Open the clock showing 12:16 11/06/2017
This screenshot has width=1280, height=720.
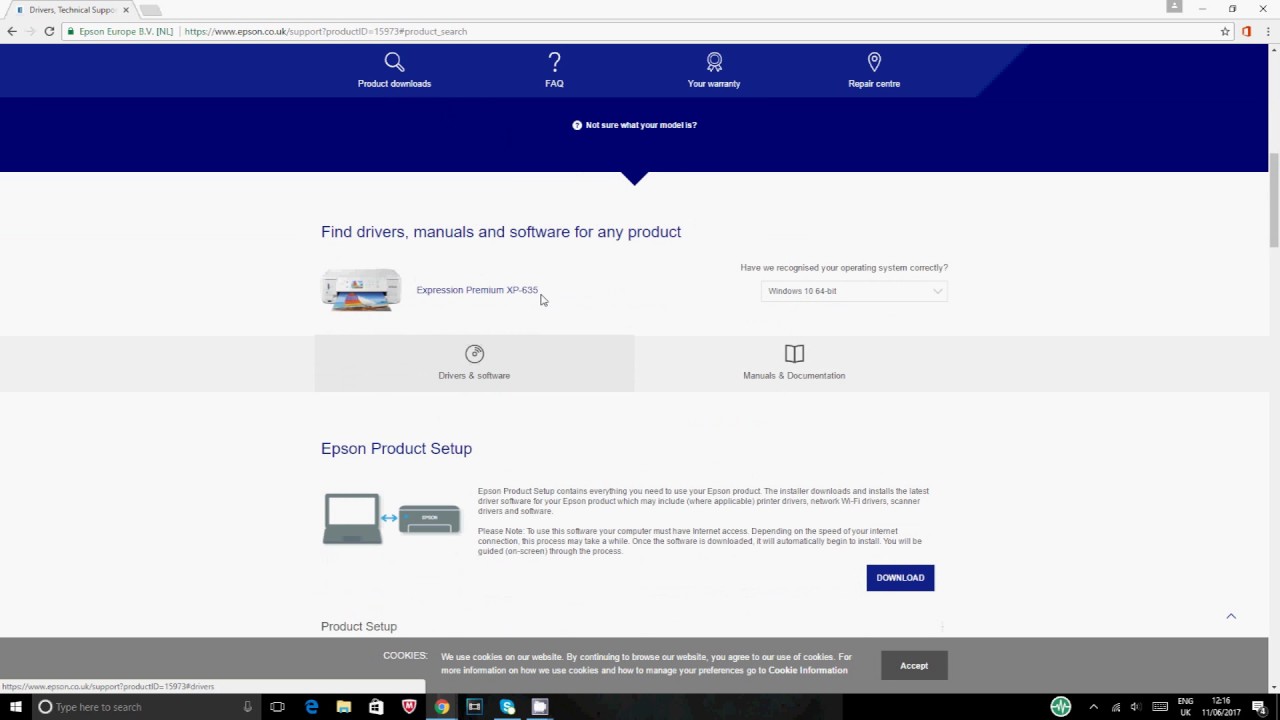pos(1219,707)
